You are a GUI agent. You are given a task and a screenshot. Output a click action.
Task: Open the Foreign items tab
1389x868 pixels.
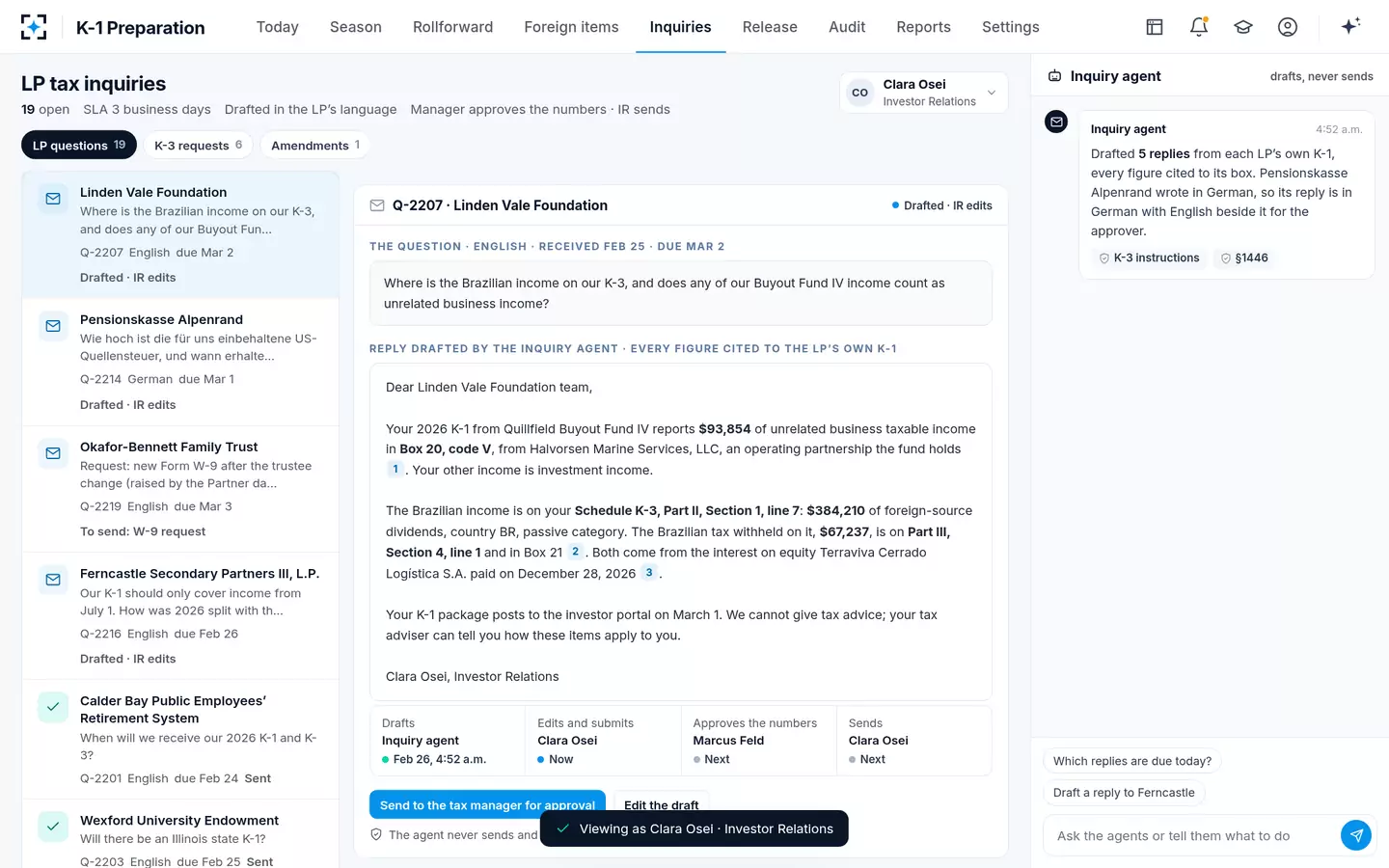571,27
